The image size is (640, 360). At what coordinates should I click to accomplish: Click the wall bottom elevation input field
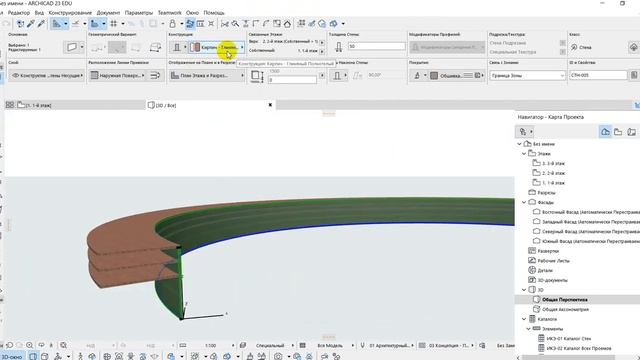click(292, 80)
